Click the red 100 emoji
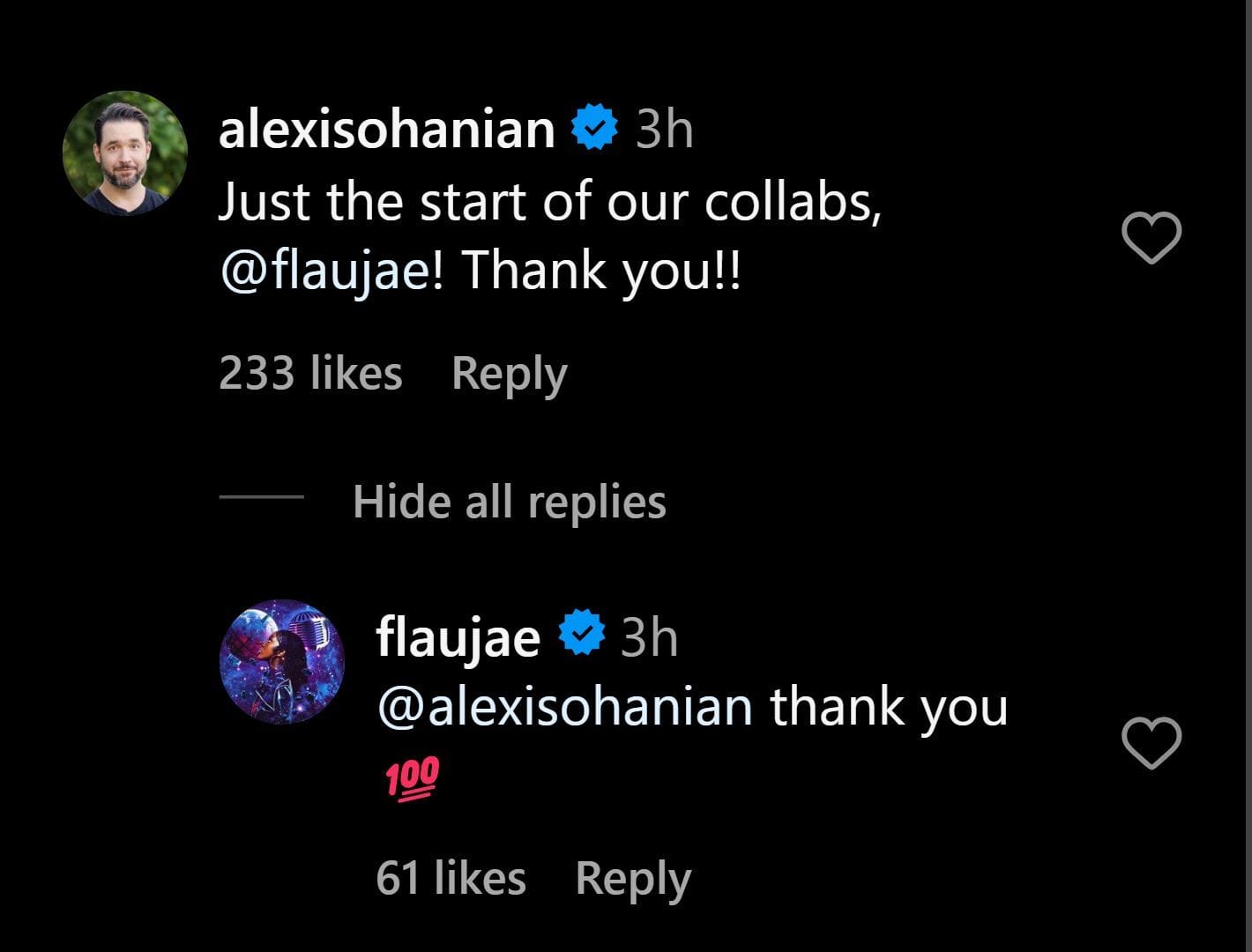 [412, 777]
